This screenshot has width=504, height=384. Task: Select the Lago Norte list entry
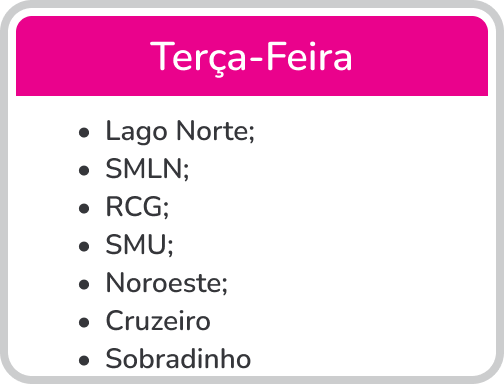coord(180,131)
